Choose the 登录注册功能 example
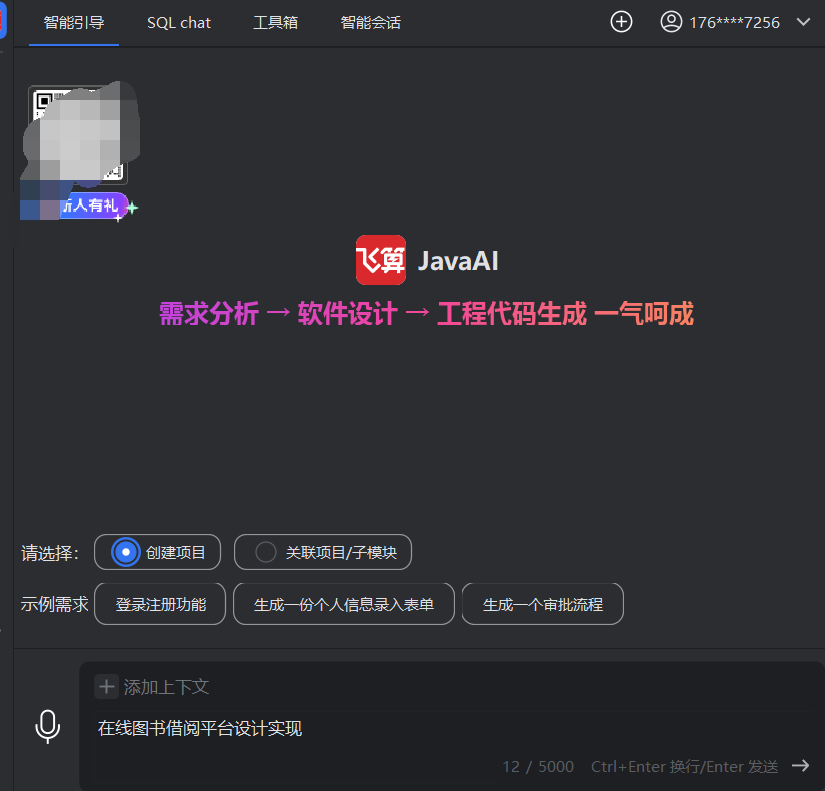 160,604
